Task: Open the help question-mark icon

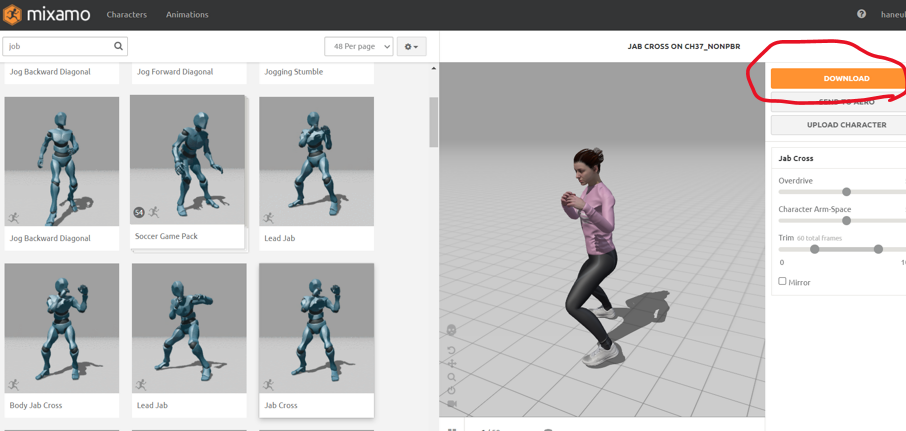Action: (x=862, y=14)
